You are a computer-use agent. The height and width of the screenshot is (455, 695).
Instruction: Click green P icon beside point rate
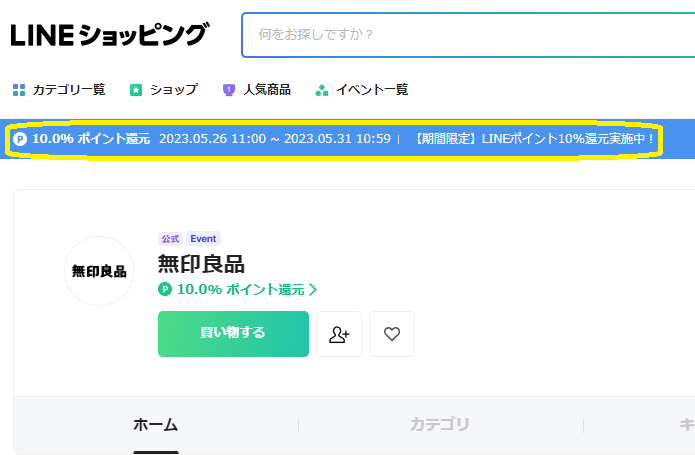tap(165, 289)
